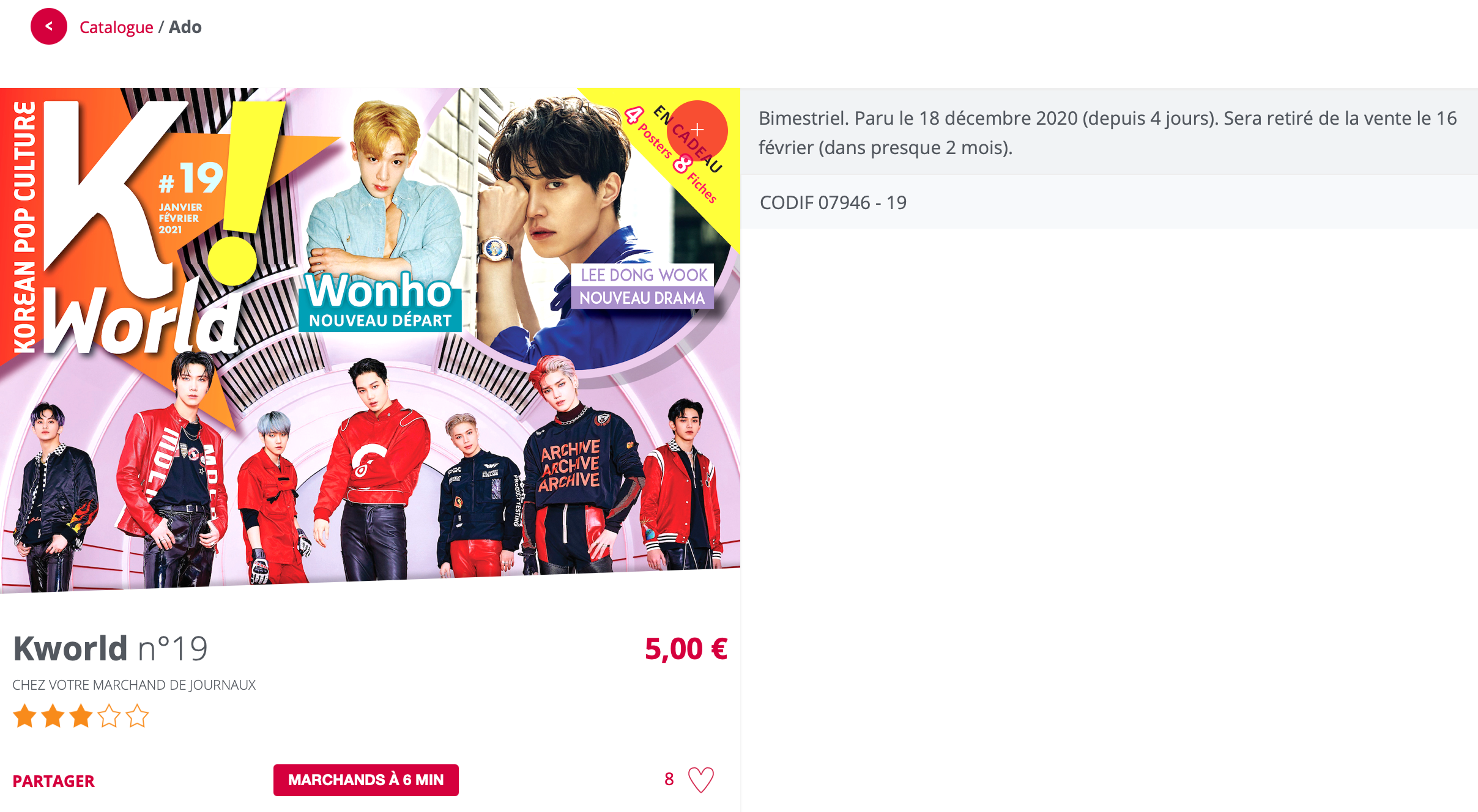Click the likes count number 8

[x=669, y=779]
